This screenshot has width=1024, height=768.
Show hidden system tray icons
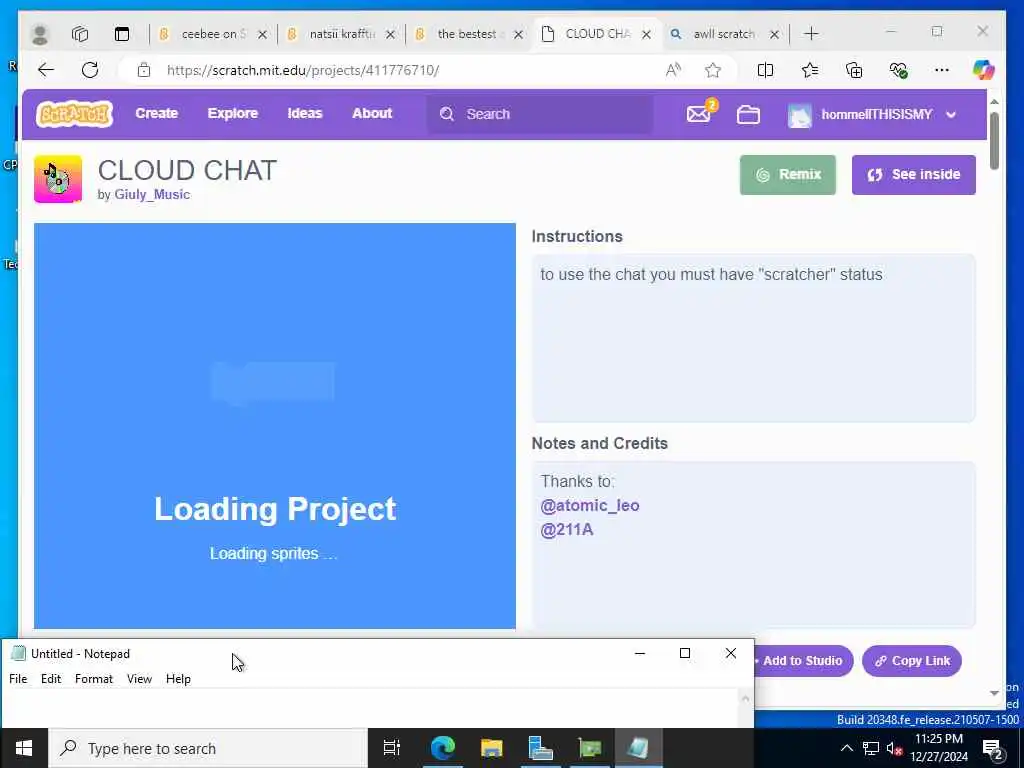[846, 748]
